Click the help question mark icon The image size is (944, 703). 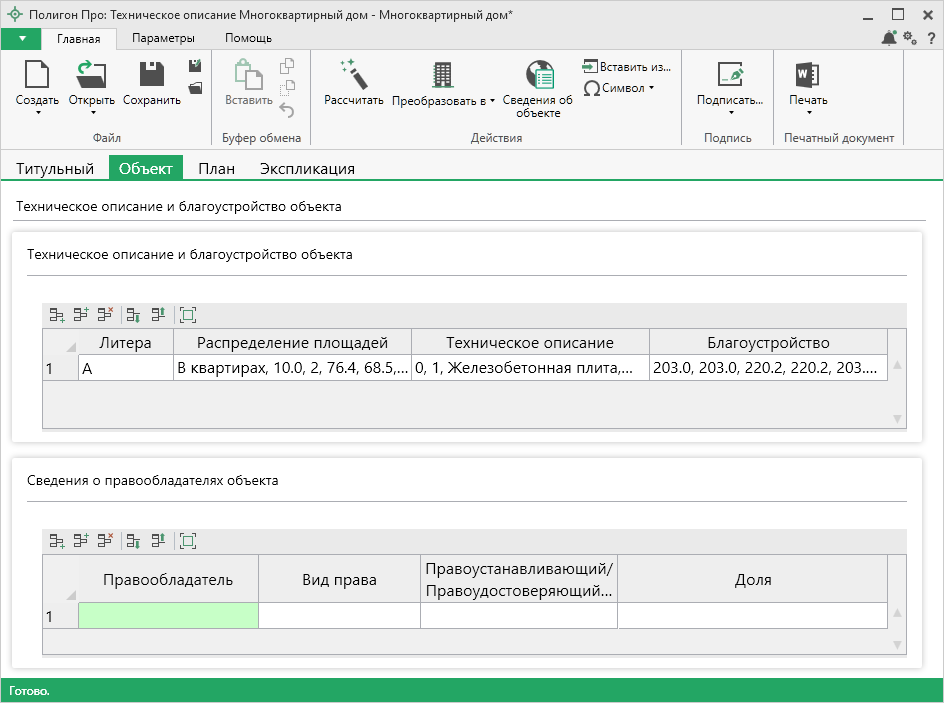929,38
